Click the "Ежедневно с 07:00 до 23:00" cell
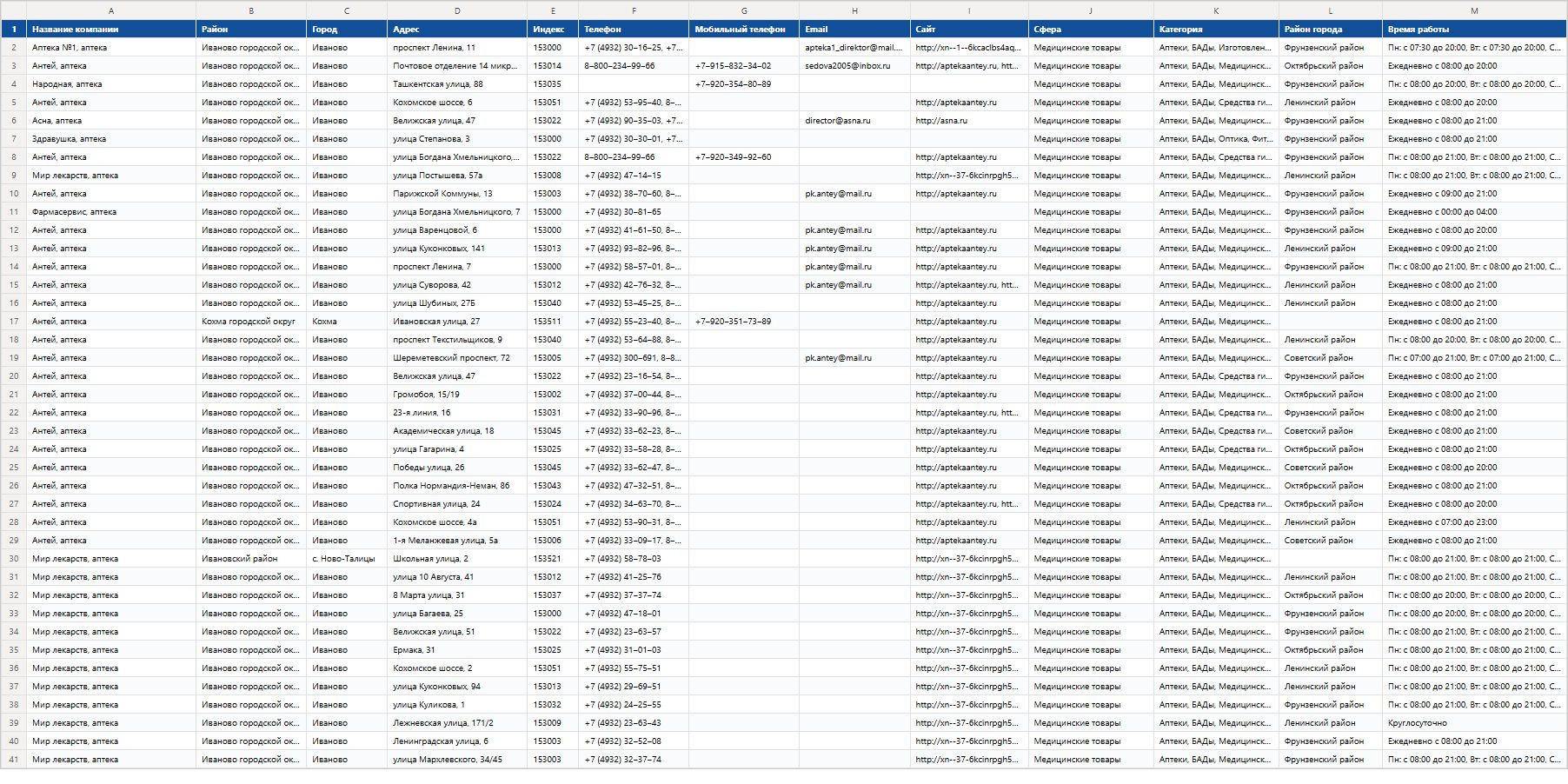 point(1474,522)
